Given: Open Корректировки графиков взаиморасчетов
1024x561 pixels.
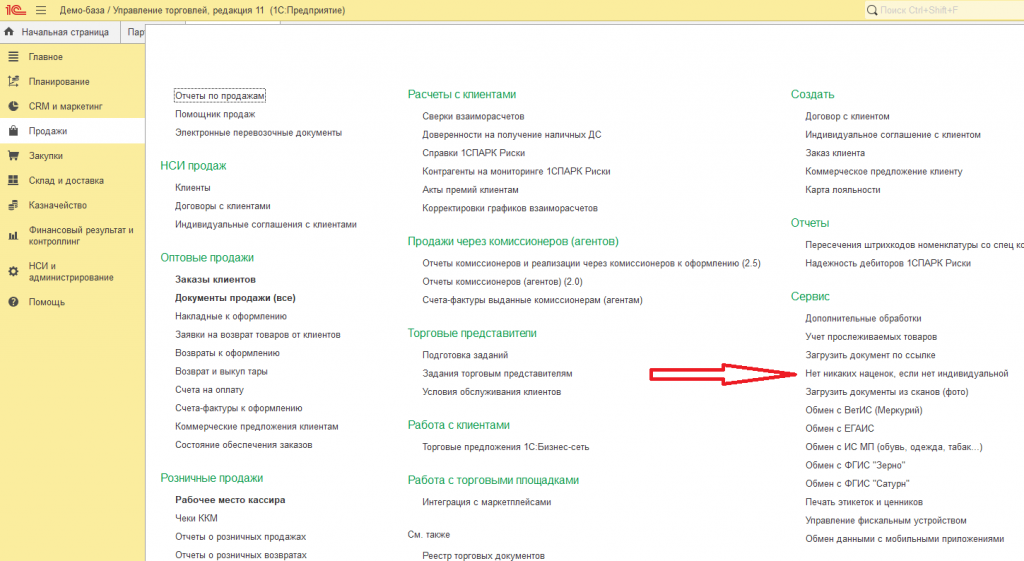Looking at the screenshot, I should click(509, 208).
